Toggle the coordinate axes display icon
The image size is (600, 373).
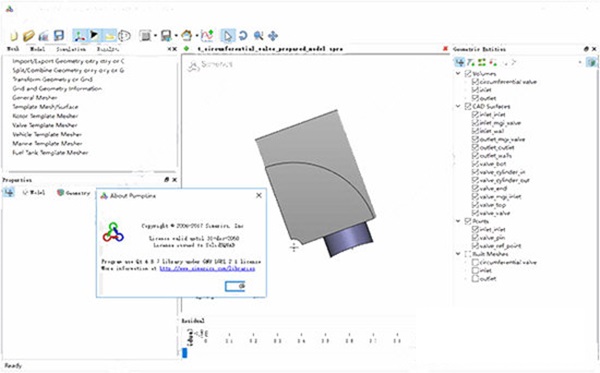[x=79, y=36]
